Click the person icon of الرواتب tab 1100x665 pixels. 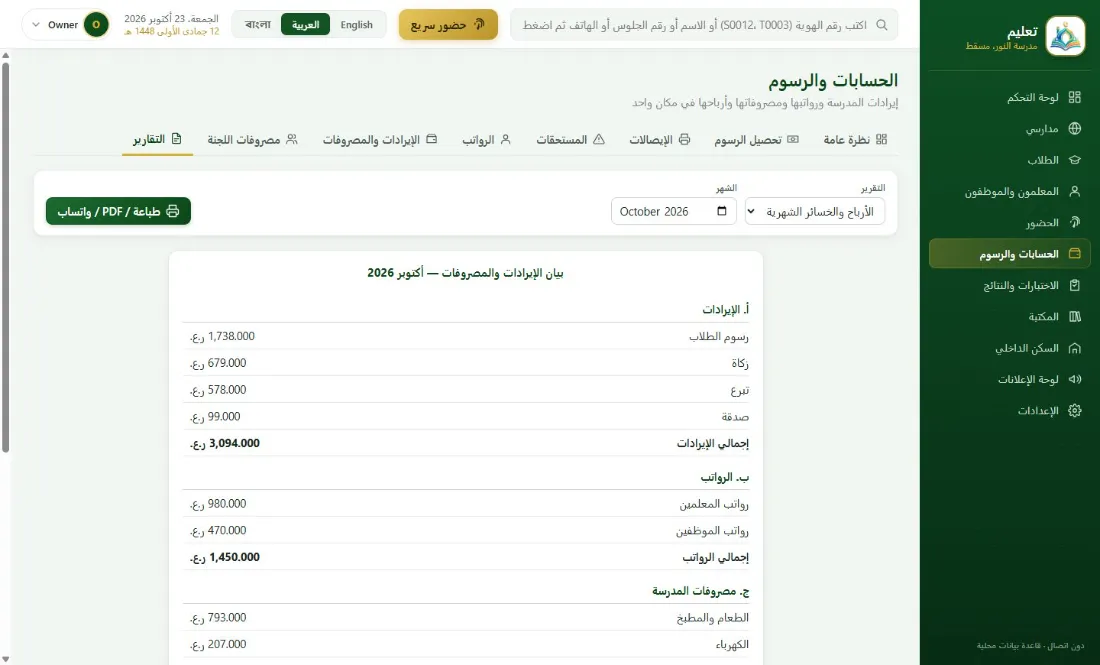[x=505, y=140]
